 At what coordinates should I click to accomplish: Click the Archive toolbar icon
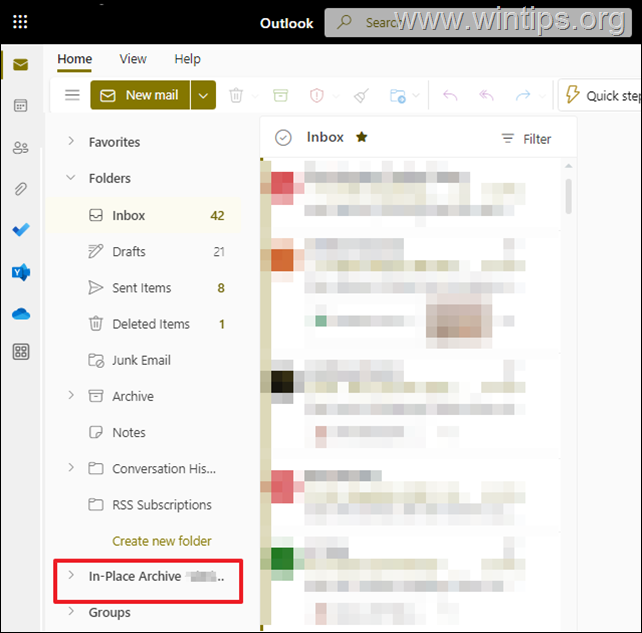280,95
